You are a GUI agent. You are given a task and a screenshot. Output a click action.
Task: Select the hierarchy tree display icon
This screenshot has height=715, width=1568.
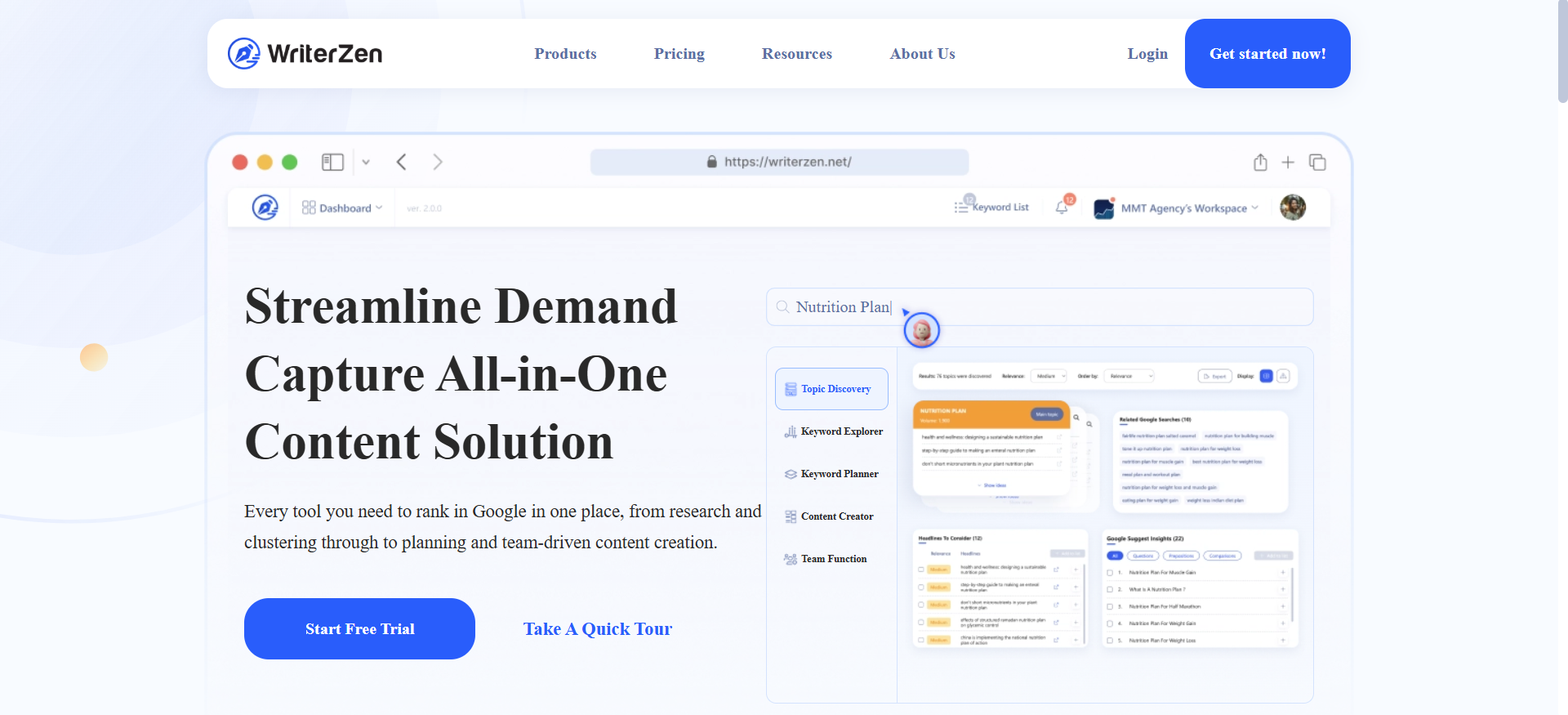pyautogui.click(x=1283, y=376)
